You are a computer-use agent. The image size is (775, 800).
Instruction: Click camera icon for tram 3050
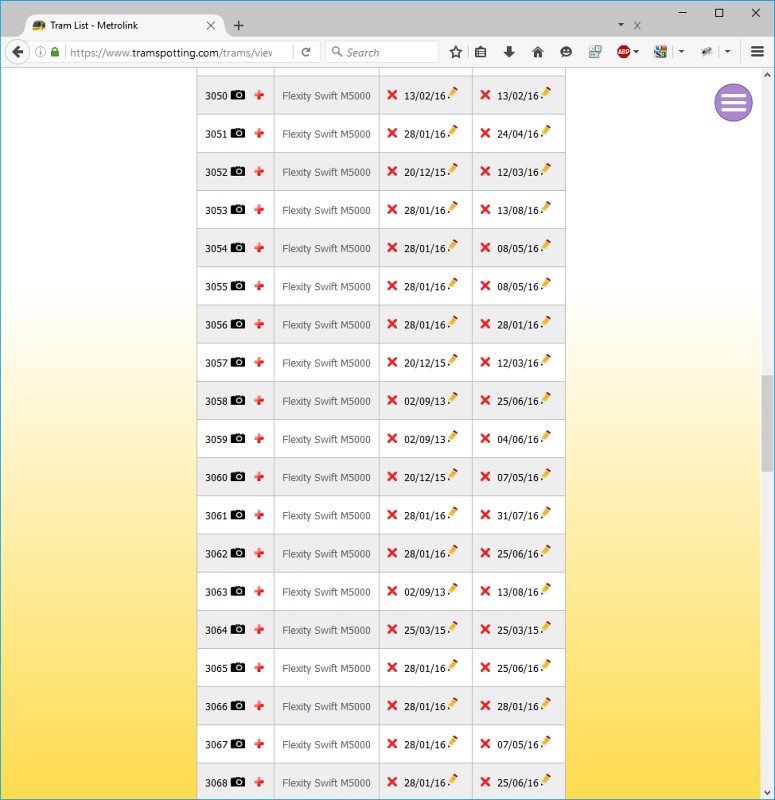[238, 95]
